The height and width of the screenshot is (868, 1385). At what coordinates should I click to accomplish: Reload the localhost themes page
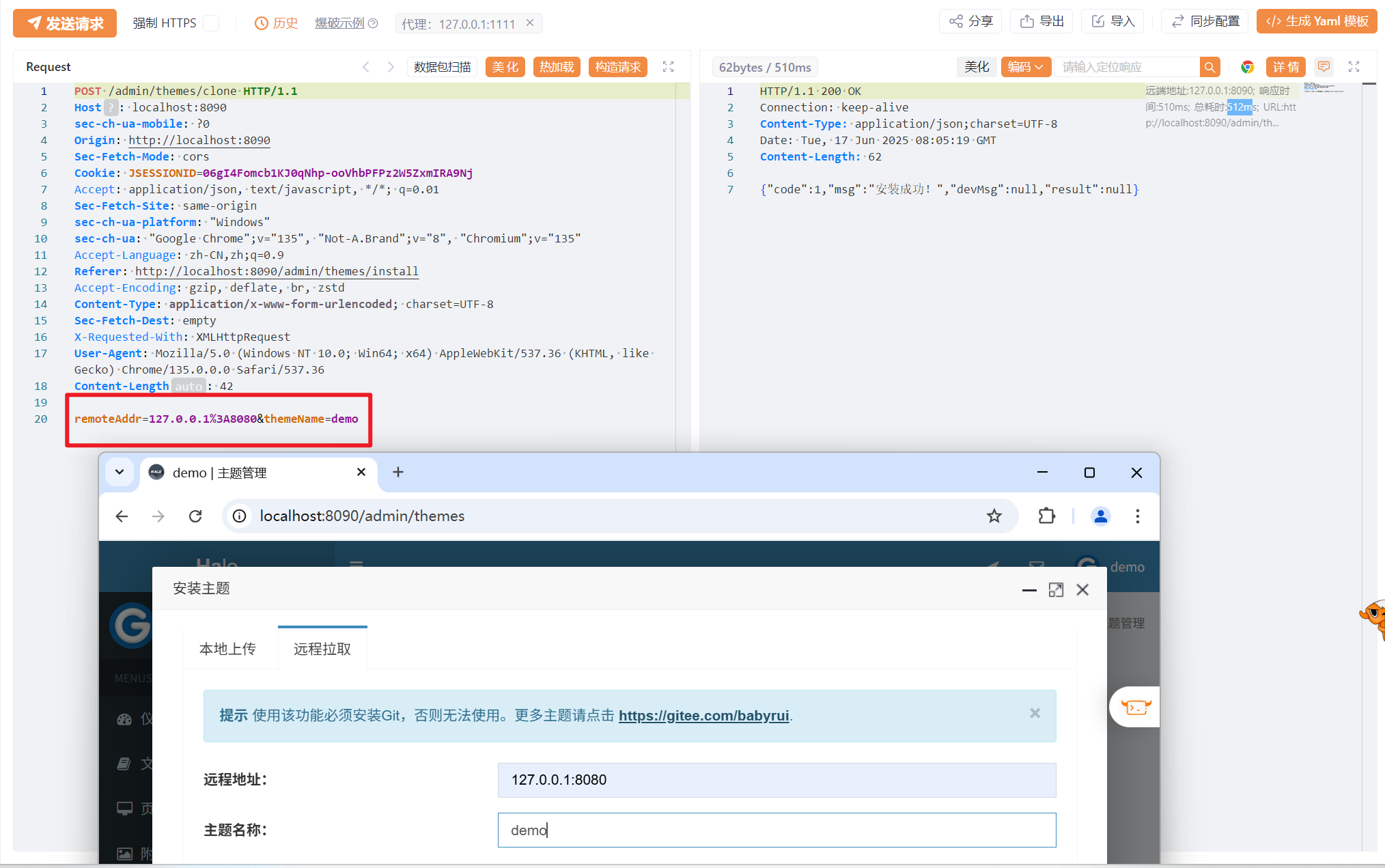[x=195, y=516]
